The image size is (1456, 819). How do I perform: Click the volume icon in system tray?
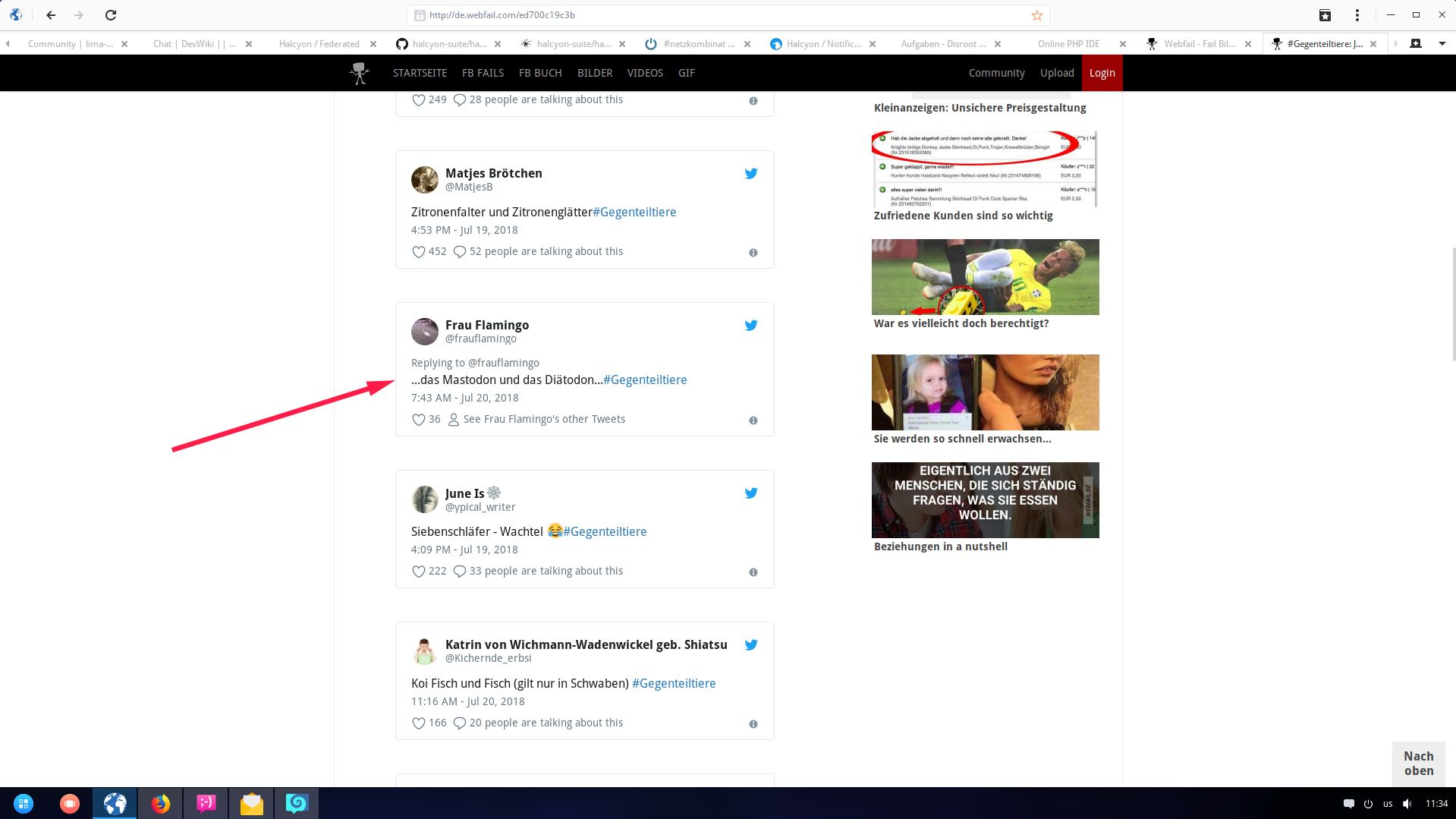1407,804
